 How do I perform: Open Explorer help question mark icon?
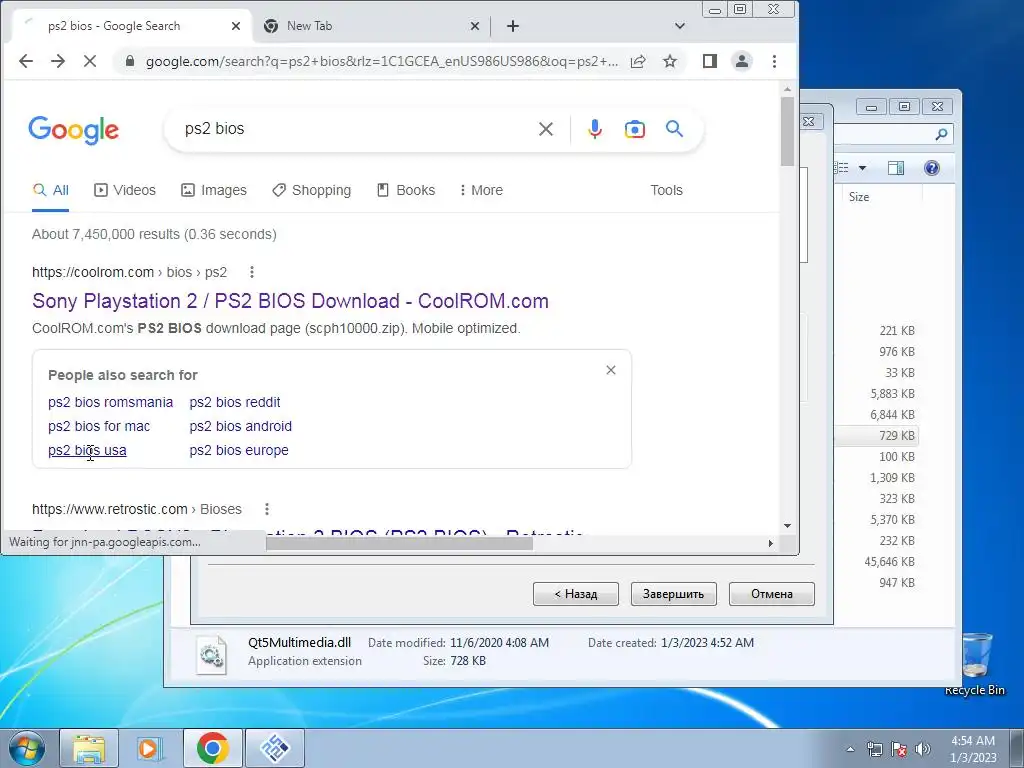(932, 168)
